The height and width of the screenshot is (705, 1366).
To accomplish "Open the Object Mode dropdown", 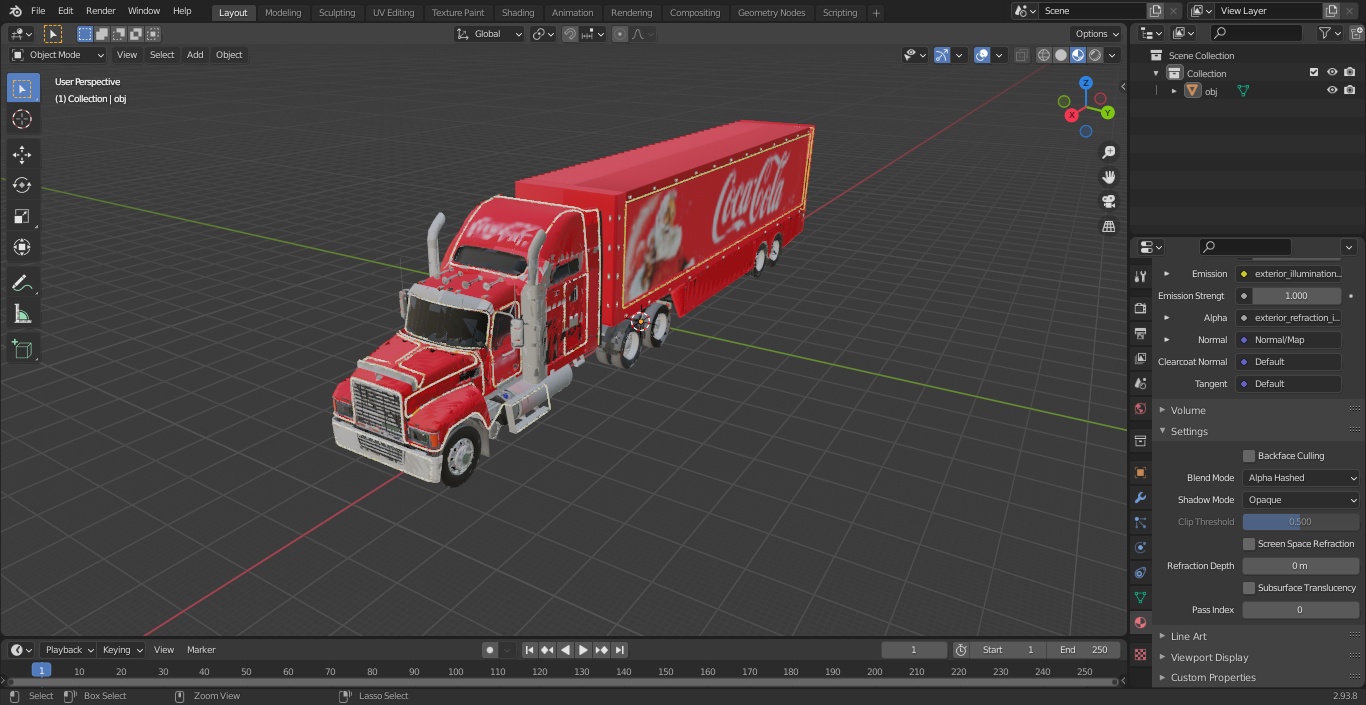I will 58,55.
